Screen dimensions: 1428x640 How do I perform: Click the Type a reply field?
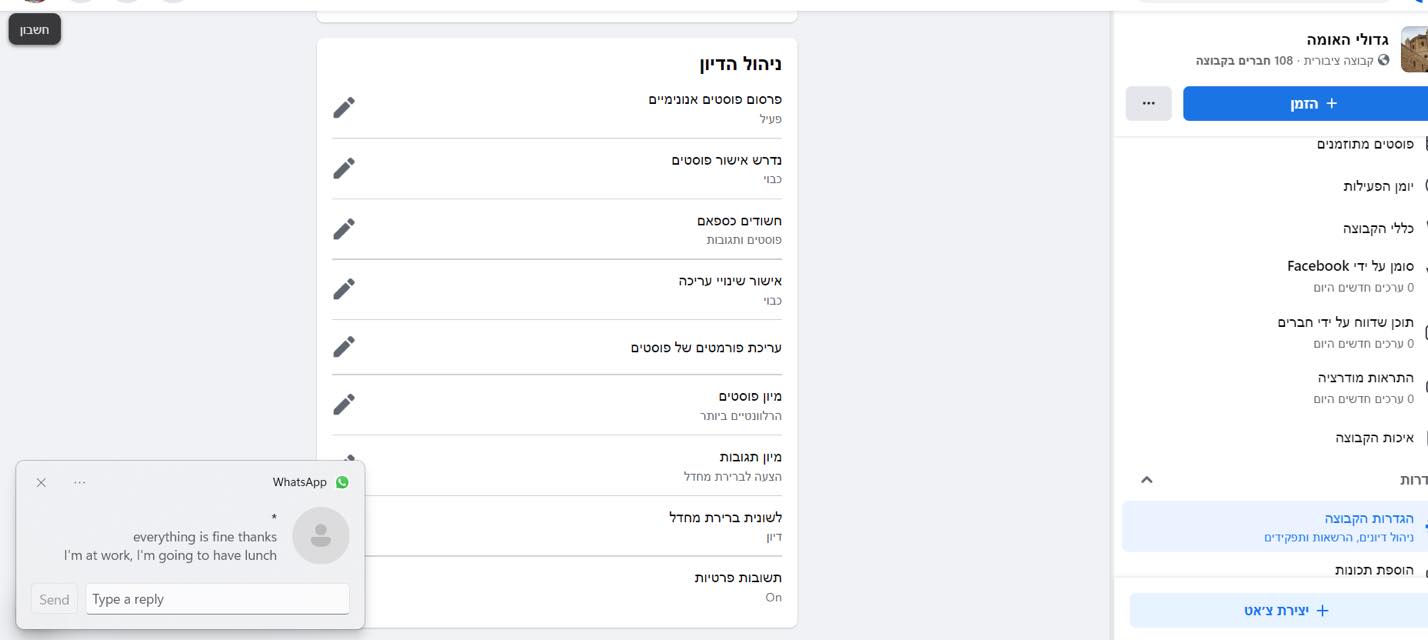coord(217,599)
